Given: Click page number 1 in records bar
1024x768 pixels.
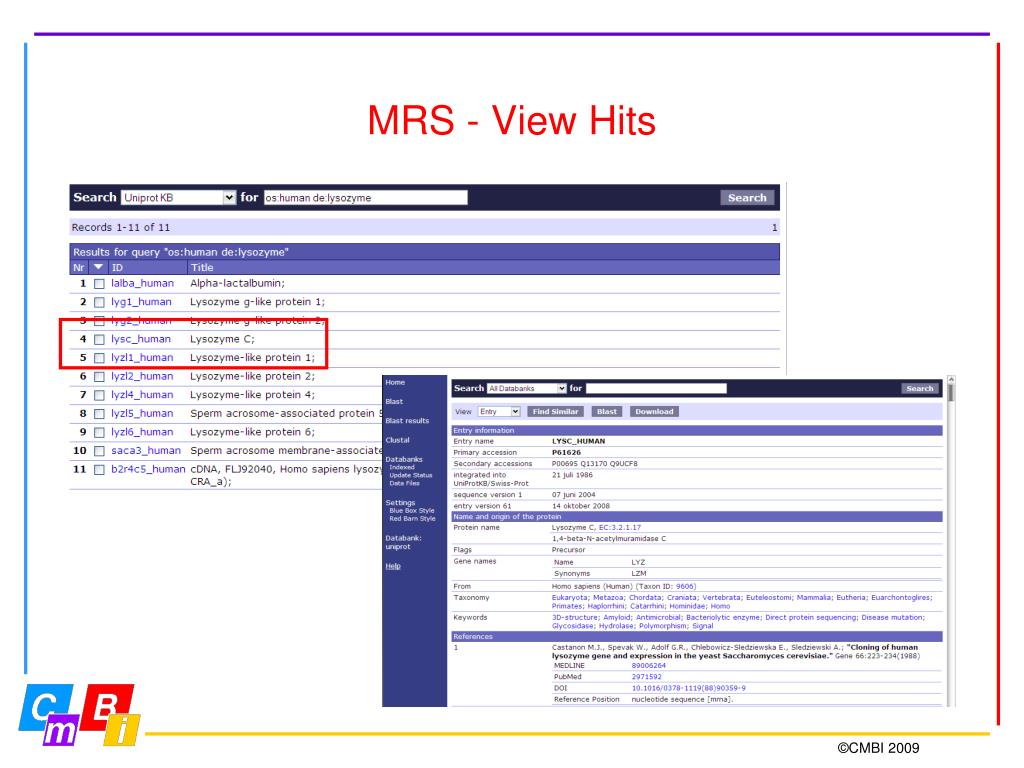Looking at the screenshot, I should tap(775, 227).
